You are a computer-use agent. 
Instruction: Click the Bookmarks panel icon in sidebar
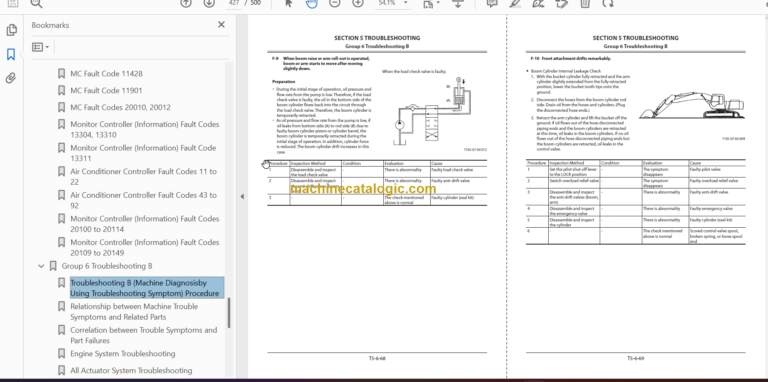tap(11, 54)
